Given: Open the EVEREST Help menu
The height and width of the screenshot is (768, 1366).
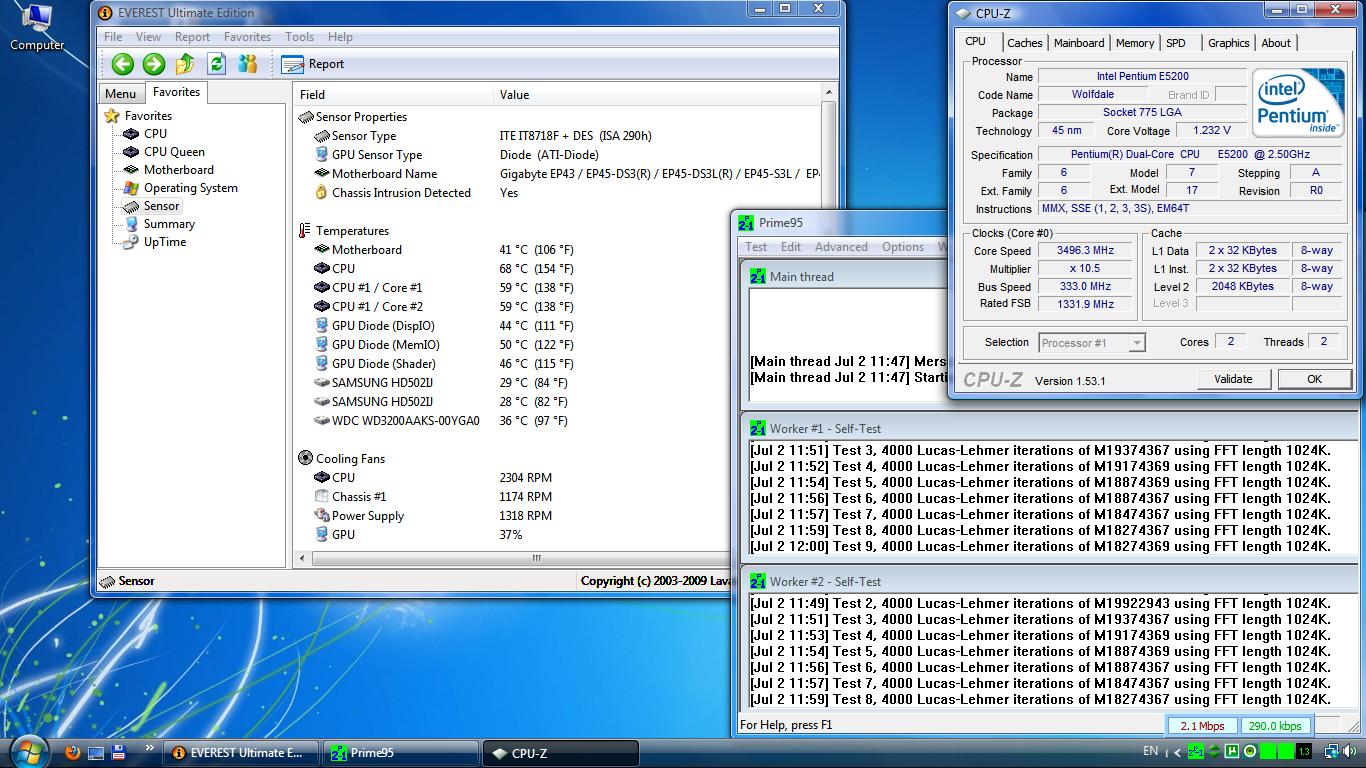Looking at the screenshot, I should [x=340, y=37].
